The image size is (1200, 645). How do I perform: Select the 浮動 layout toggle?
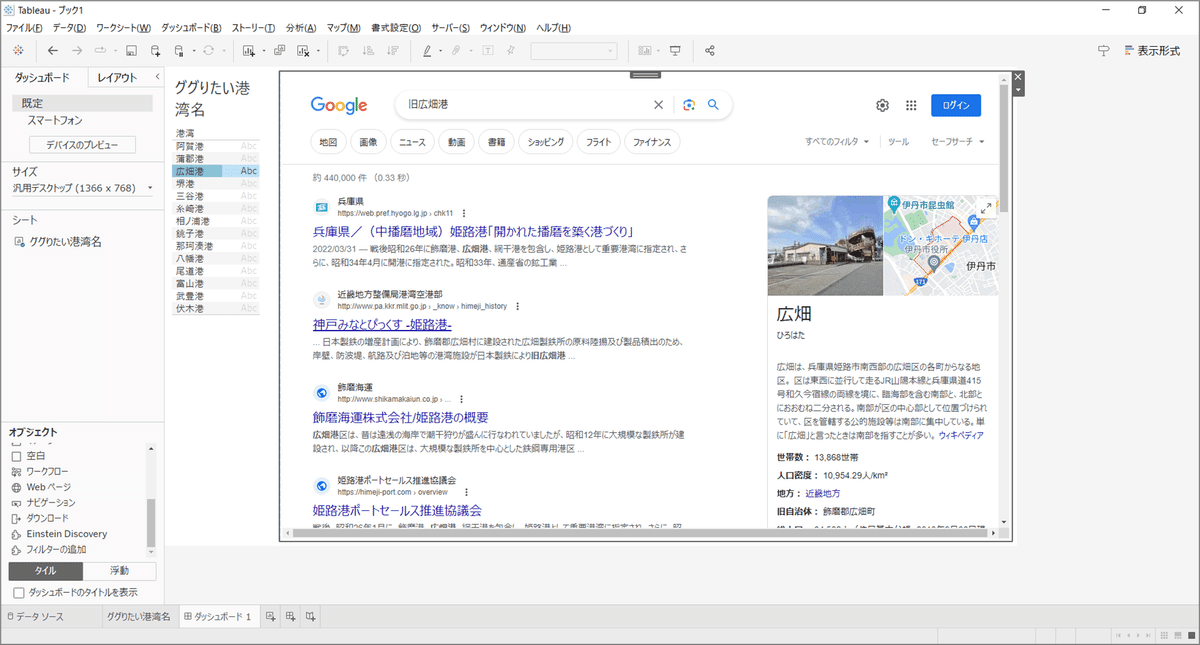click(x=120, y=571)
